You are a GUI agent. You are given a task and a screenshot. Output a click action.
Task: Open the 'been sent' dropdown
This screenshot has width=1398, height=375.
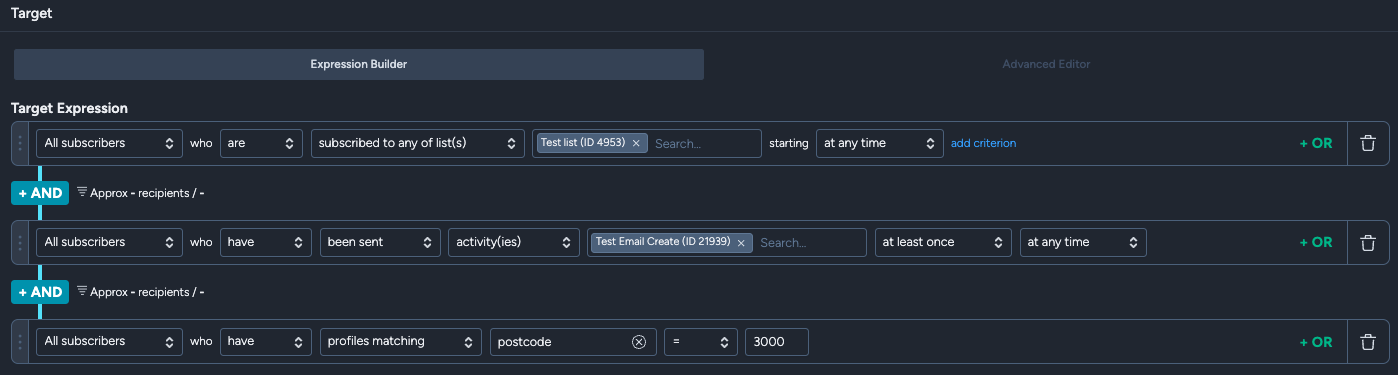click(380, 242)
